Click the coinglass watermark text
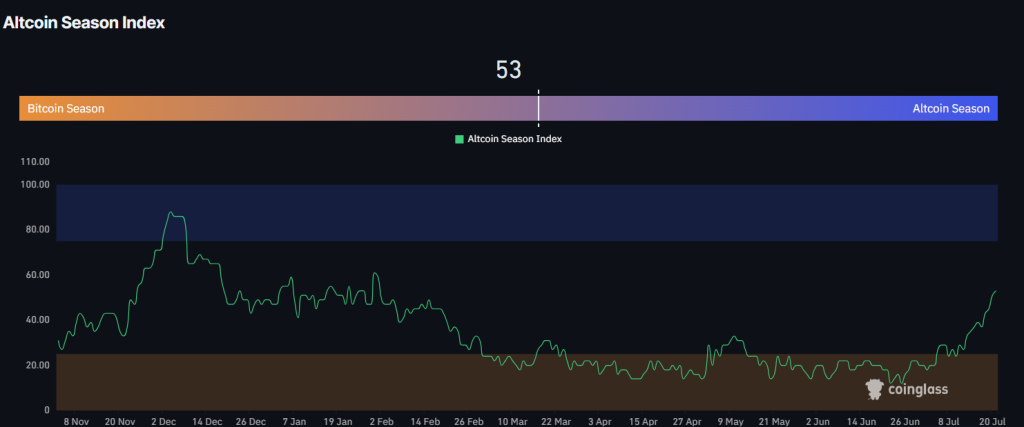The height and width of the screenshot is (427, 1024). pos(918,390)
